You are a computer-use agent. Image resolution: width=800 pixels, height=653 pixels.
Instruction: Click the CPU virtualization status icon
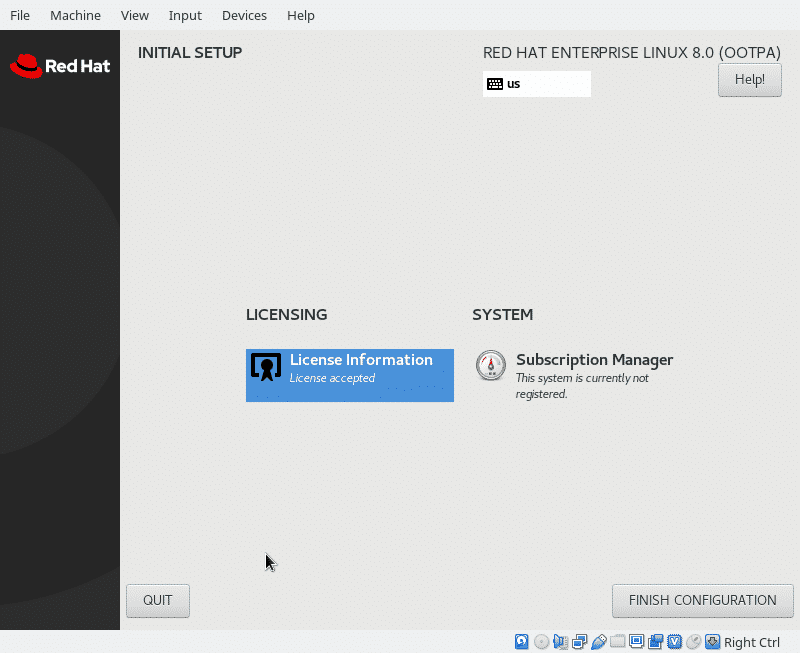674,641
